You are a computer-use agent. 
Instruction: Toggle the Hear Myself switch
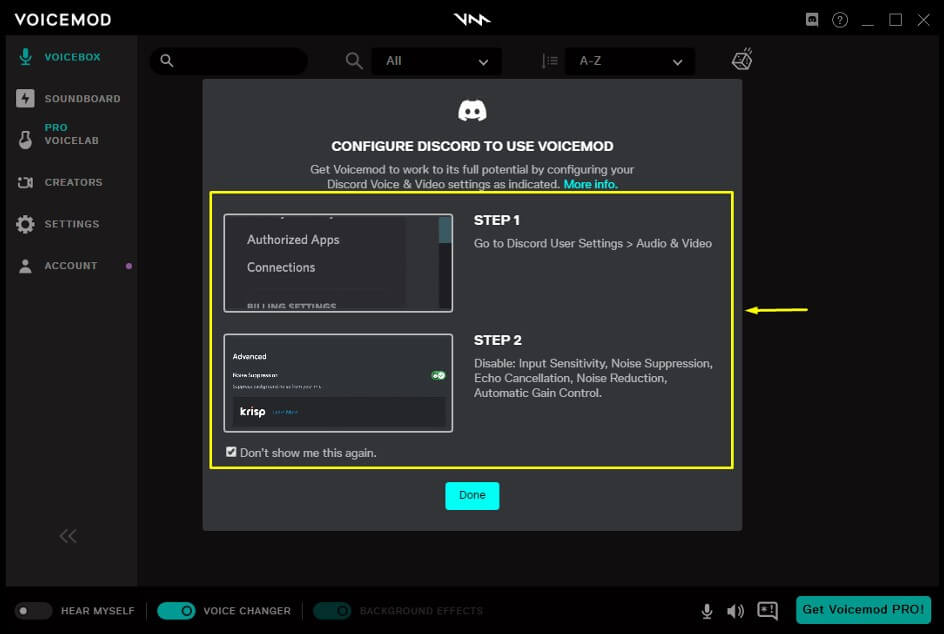34,611
